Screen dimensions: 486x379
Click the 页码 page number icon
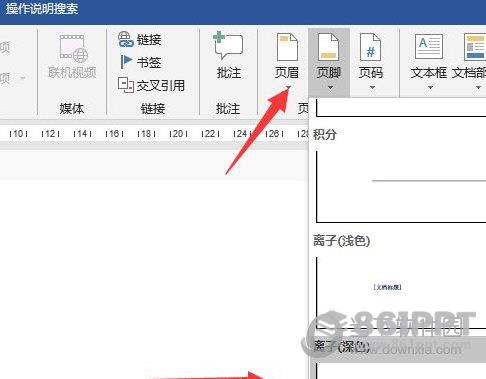coord(371,47)
